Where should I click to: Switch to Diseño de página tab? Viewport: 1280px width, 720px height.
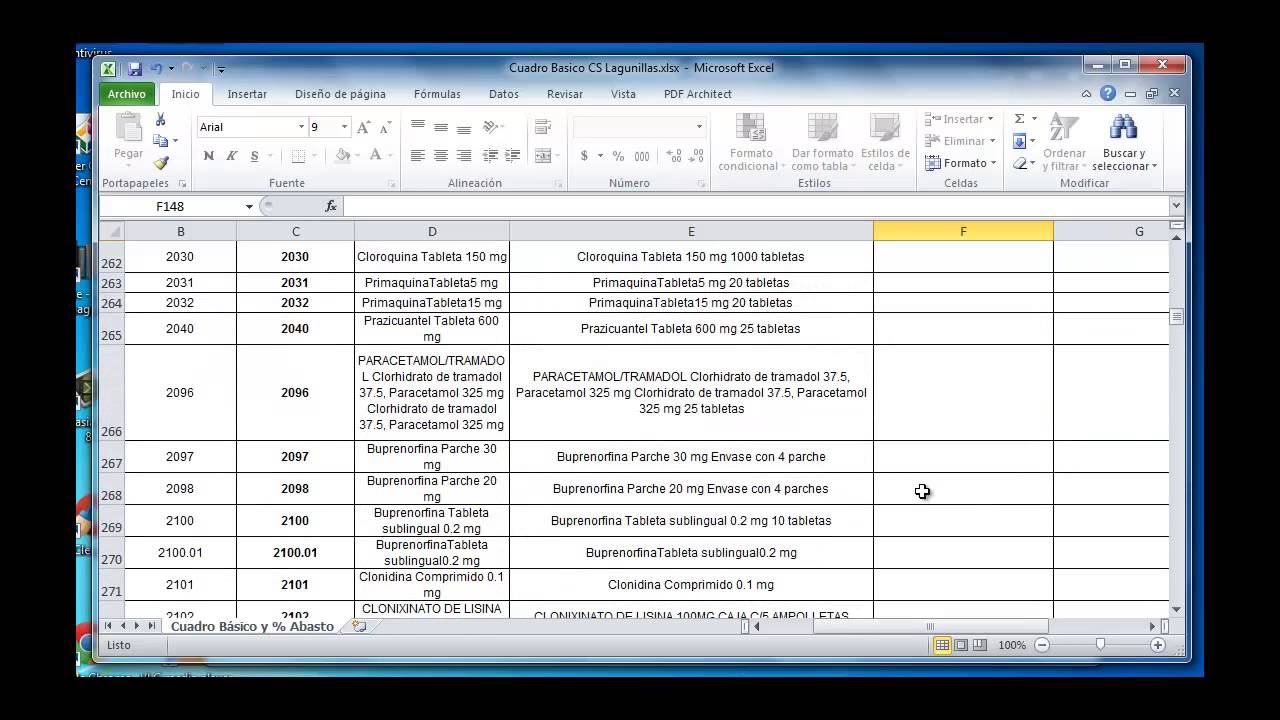[x=340, y=94]
